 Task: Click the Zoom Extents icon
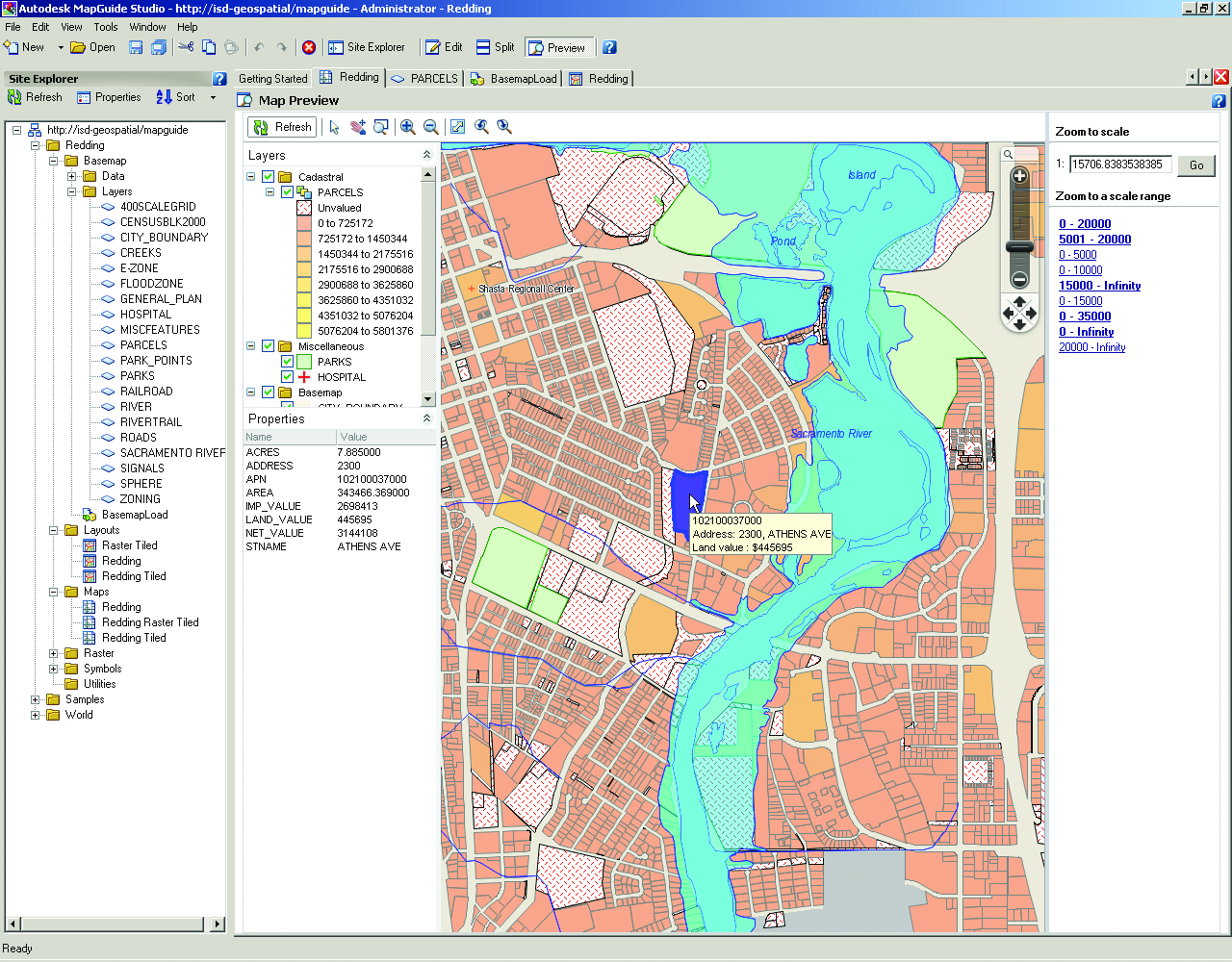point(458,127)
